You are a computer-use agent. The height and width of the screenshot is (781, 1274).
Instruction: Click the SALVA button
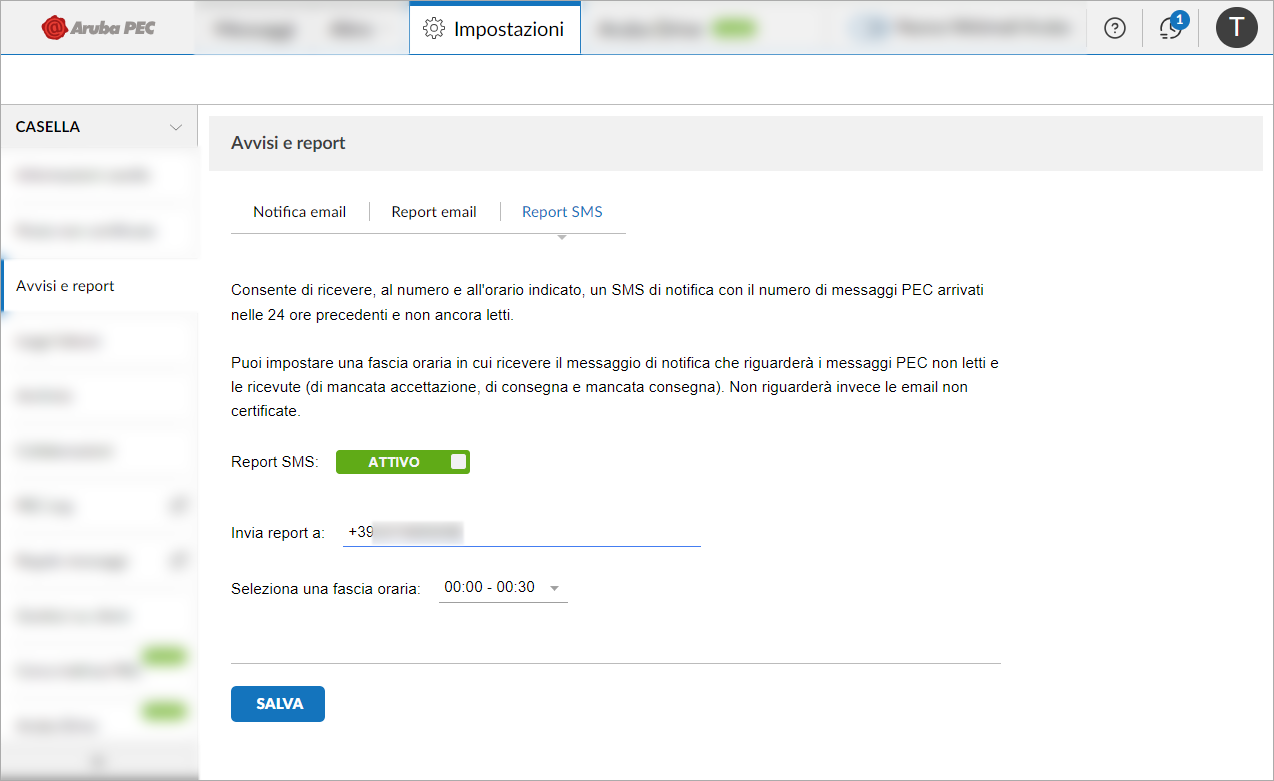tap(277, 703)
